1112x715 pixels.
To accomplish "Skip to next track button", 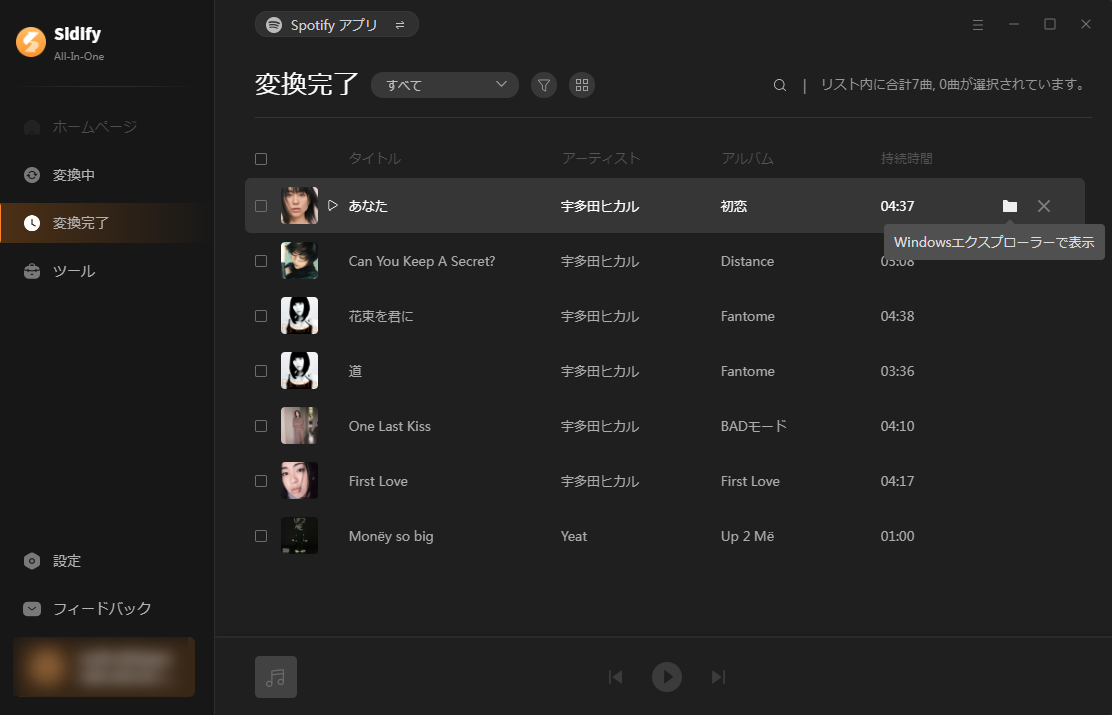I will tap(718, 677).
